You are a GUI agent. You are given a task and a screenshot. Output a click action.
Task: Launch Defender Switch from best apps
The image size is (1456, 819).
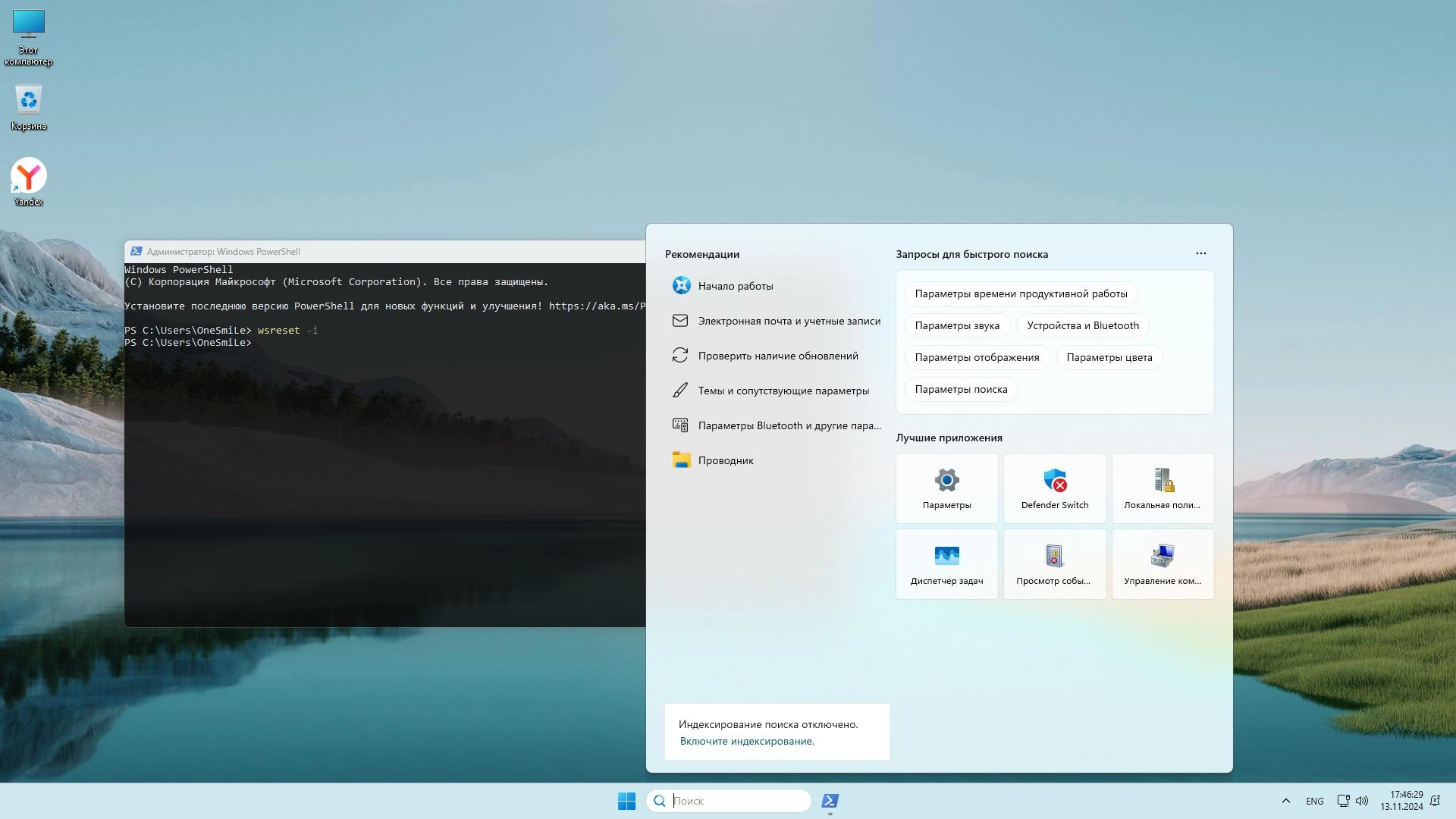(x=1055, y=488)
